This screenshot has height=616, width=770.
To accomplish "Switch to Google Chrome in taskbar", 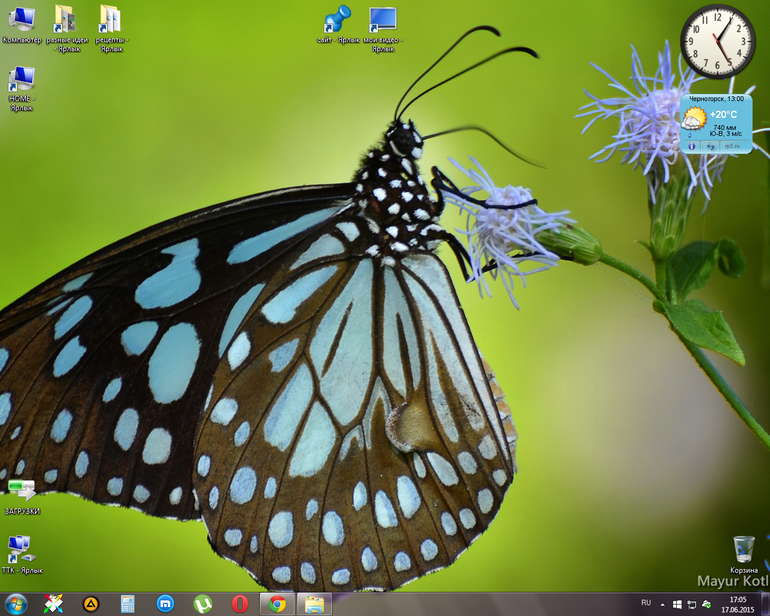I will click(277, 603).
